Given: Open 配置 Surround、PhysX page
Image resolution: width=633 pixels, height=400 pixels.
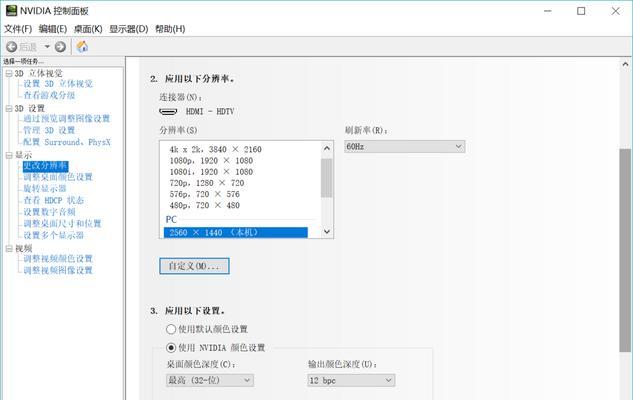Looking at the screenshot, I should tap(67, 142).
